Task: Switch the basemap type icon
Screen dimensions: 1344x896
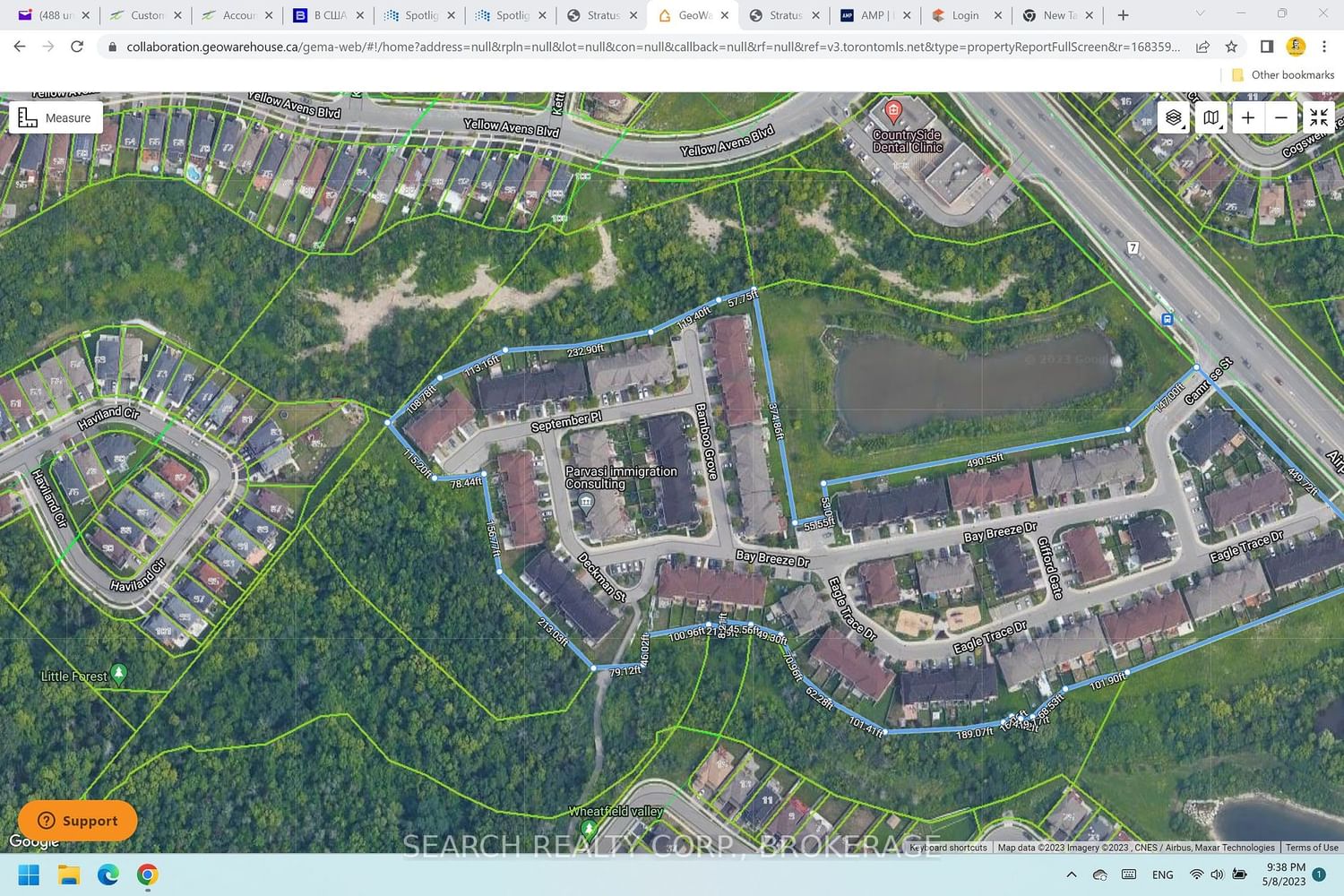Action: [1210, 117]
